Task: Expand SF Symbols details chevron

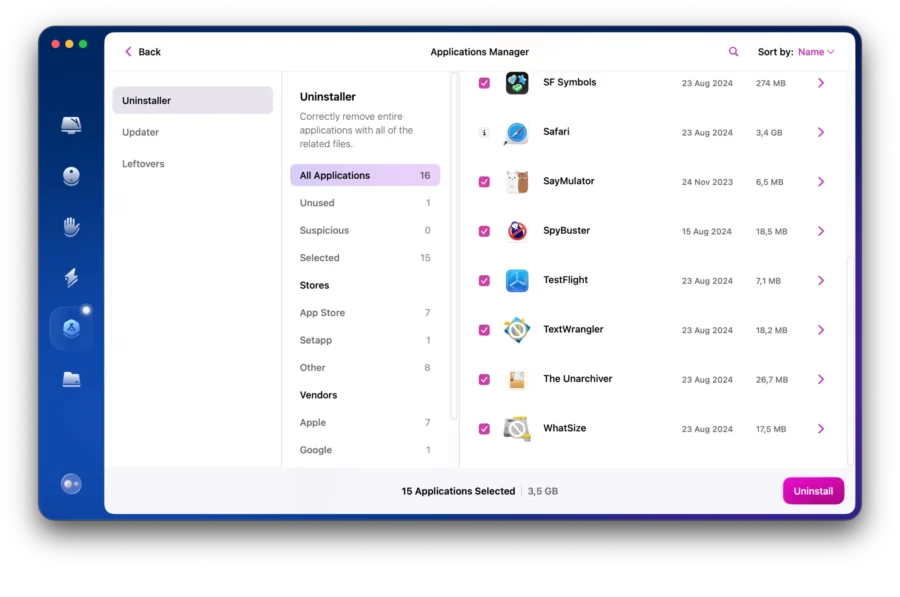Action: (x=821, y=83)
